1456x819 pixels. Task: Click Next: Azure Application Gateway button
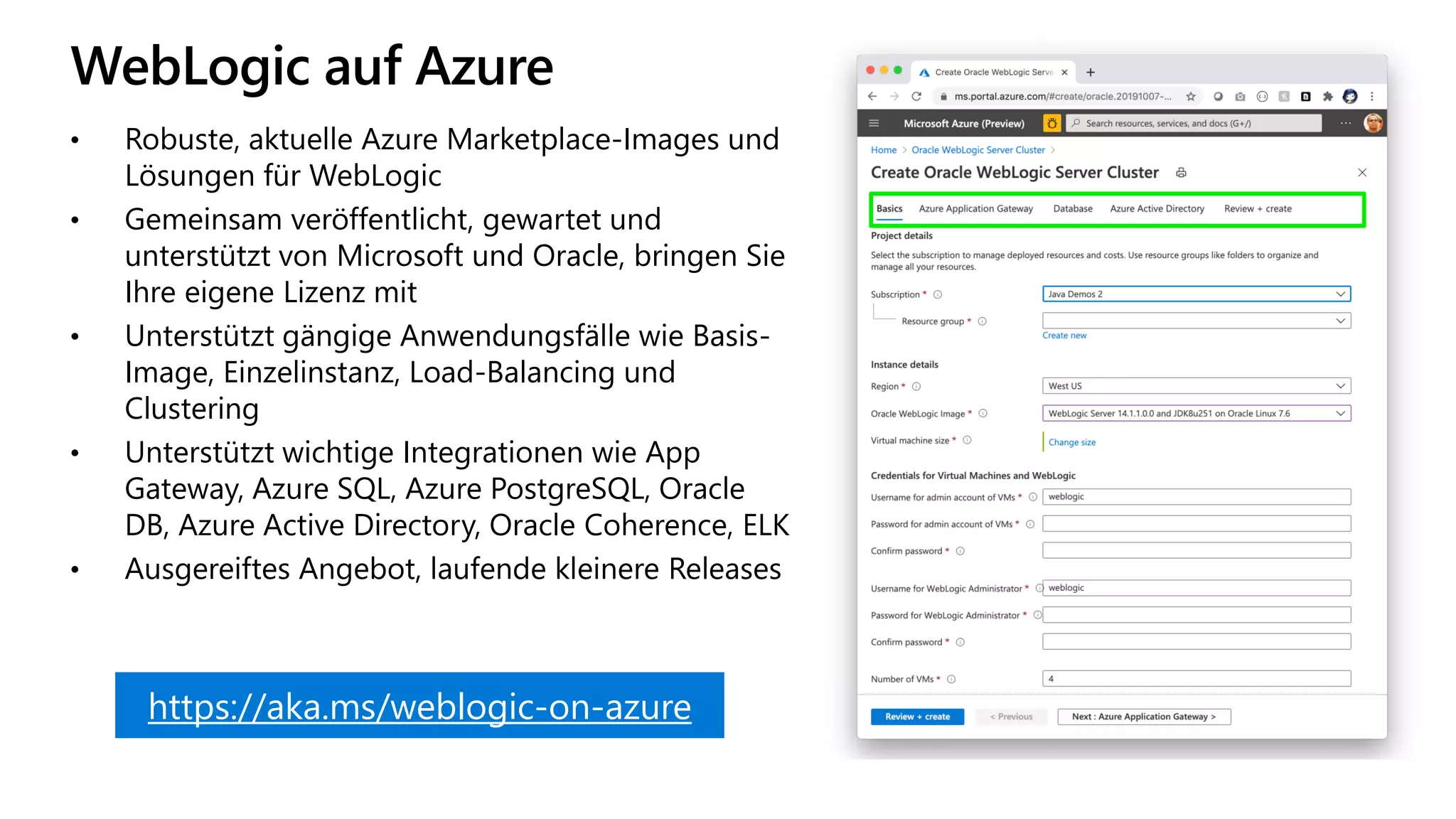point(1144,717)
